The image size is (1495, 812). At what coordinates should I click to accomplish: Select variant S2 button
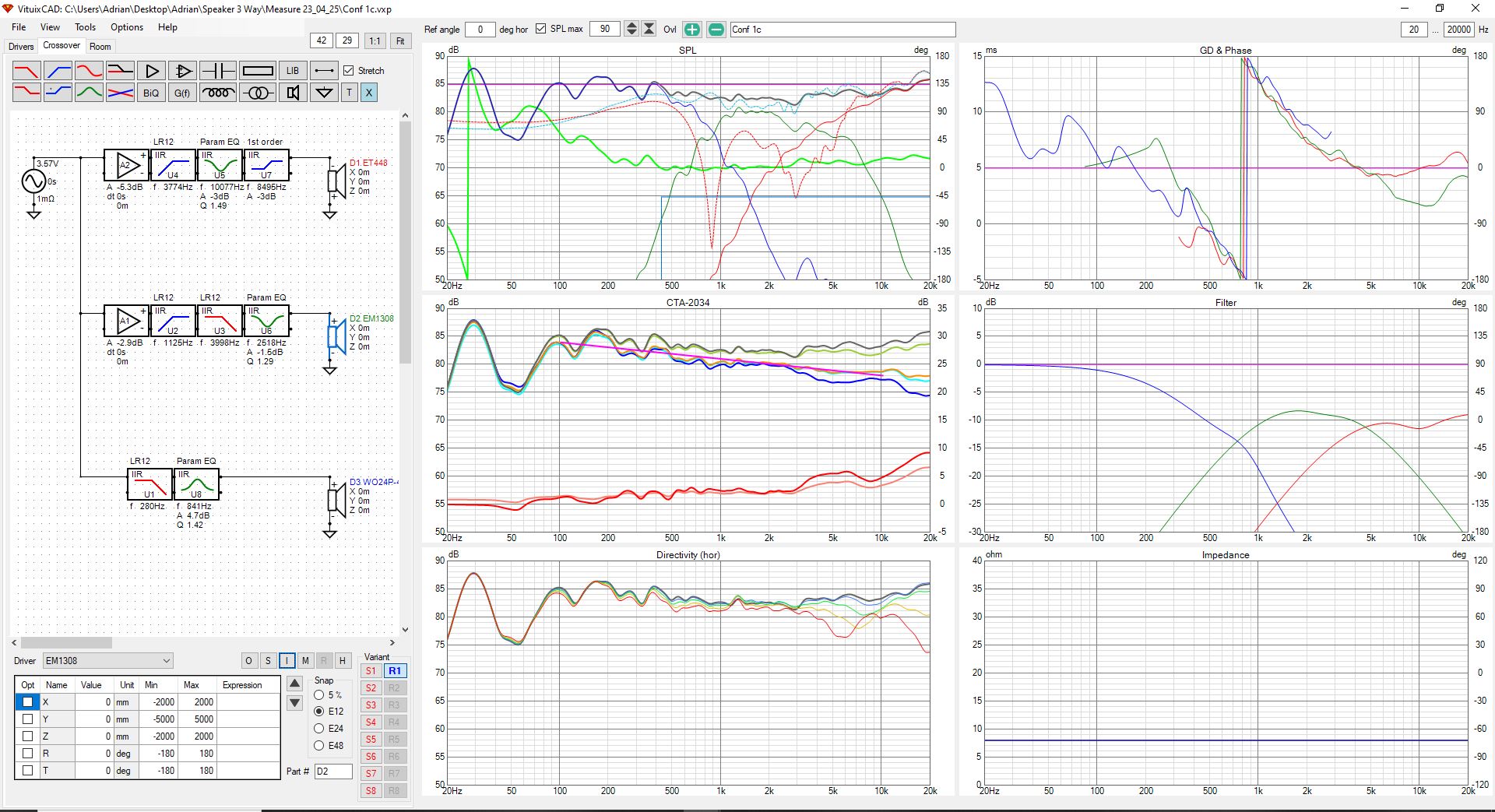pyautogui.click(x=371, y=688)
